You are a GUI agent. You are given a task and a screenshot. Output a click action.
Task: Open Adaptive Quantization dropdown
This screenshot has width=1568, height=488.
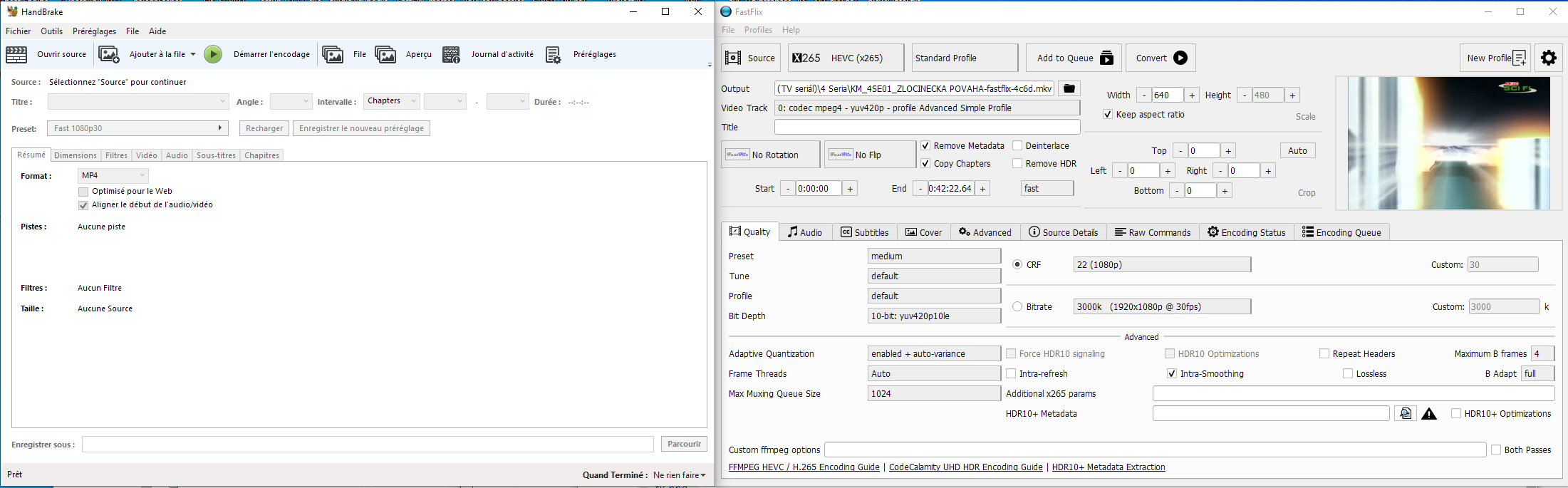934,353
